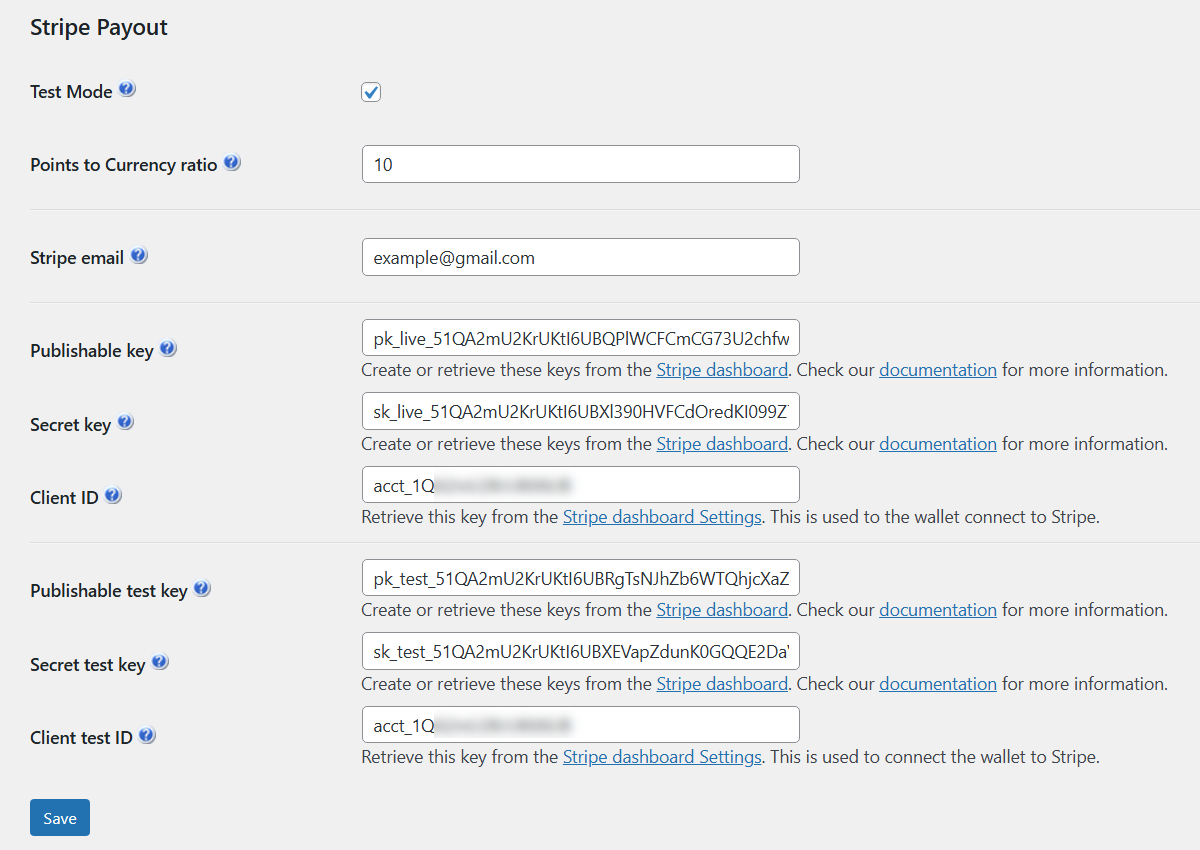Open Stripe dashboard link under Secret test key
The width and height of the screenshot is (1200, 850).
coord(722,684)
